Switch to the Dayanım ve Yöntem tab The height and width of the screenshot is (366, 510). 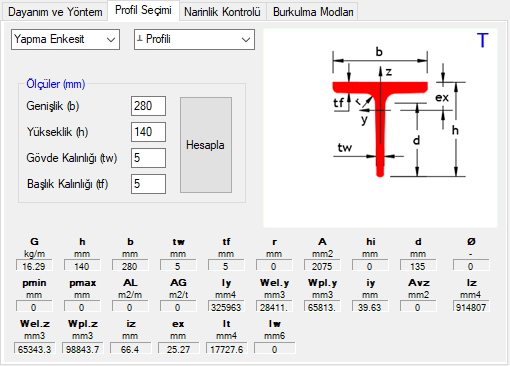click(55, 12)
